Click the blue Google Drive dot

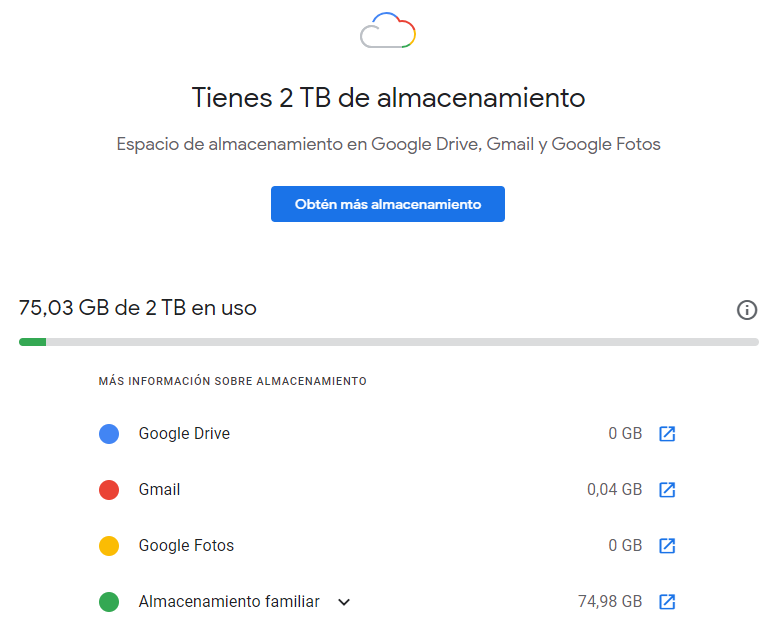[109, 434]
